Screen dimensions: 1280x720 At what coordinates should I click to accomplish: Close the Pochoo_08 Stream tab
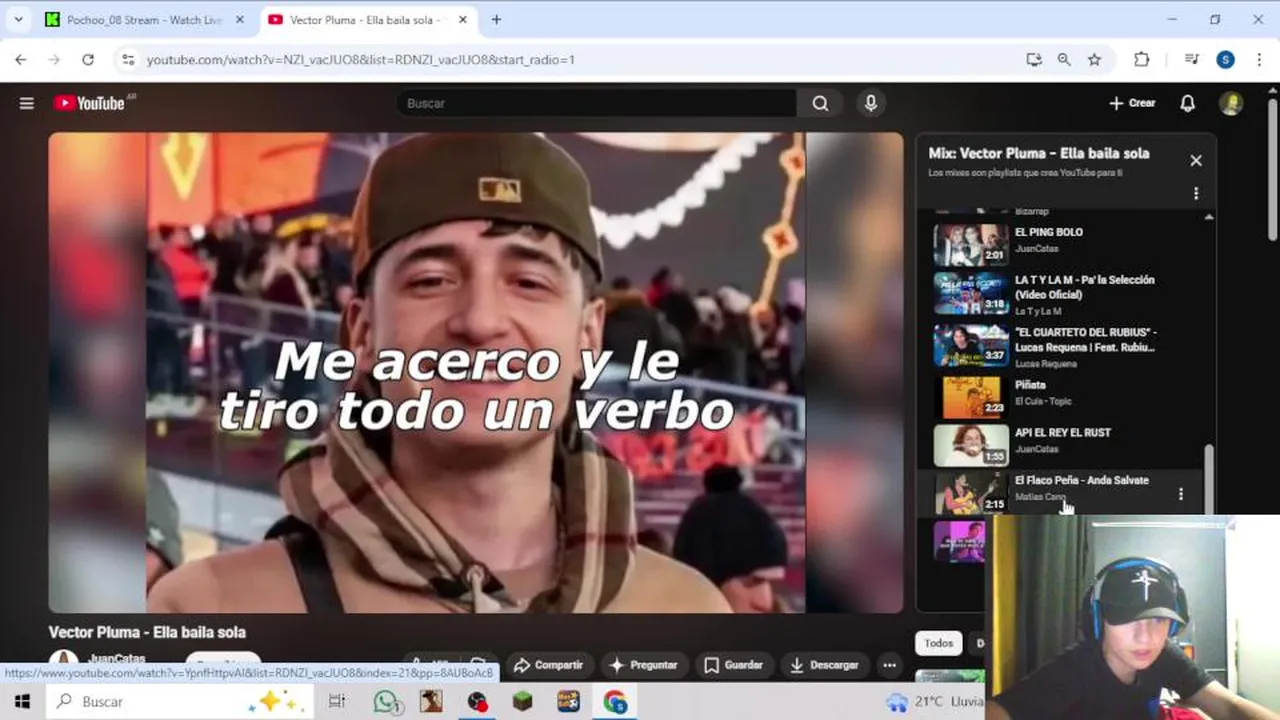240,19
